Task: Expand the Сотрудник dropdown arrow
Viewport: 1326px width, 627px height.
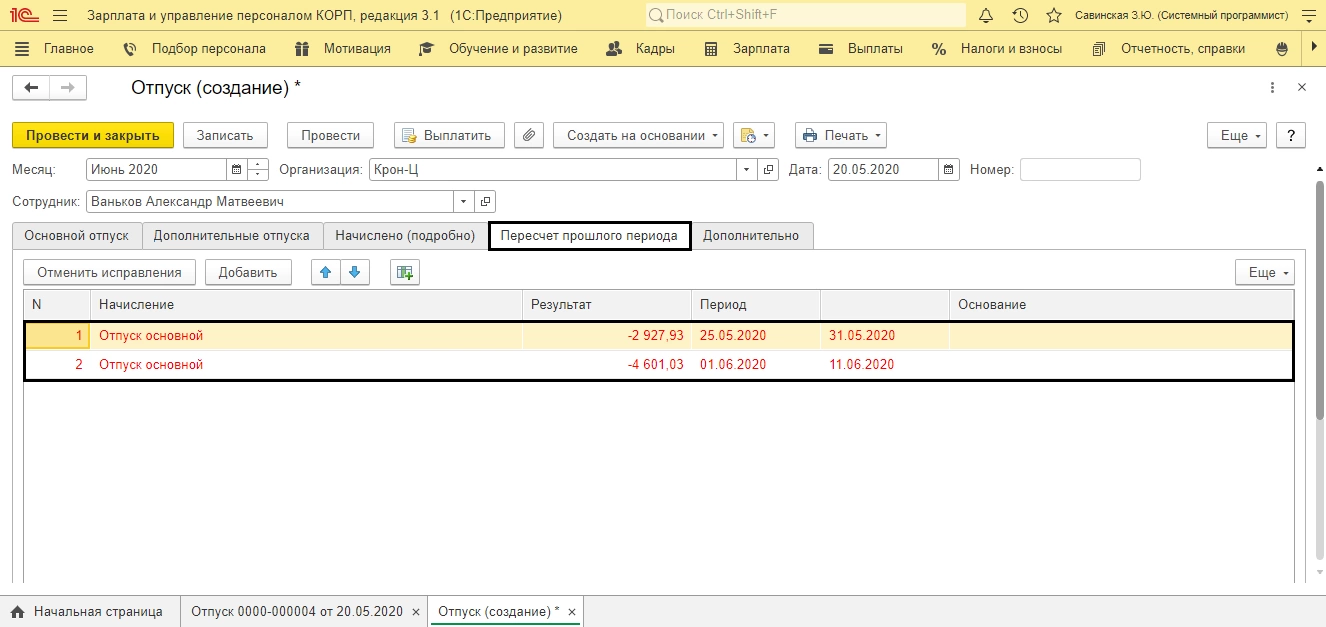Action: pyautogui.click(x=463, y=202)
